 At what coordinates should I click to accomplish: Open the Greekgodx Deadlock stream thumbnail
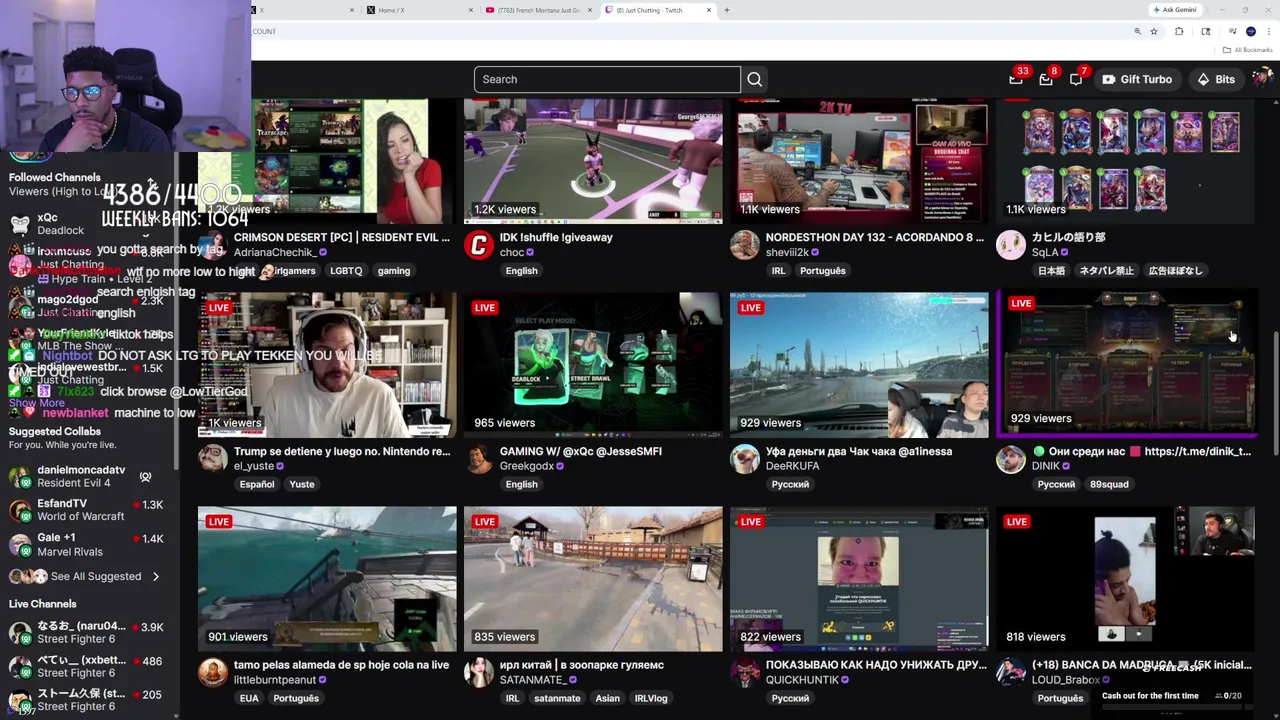(x=593, y=365)
